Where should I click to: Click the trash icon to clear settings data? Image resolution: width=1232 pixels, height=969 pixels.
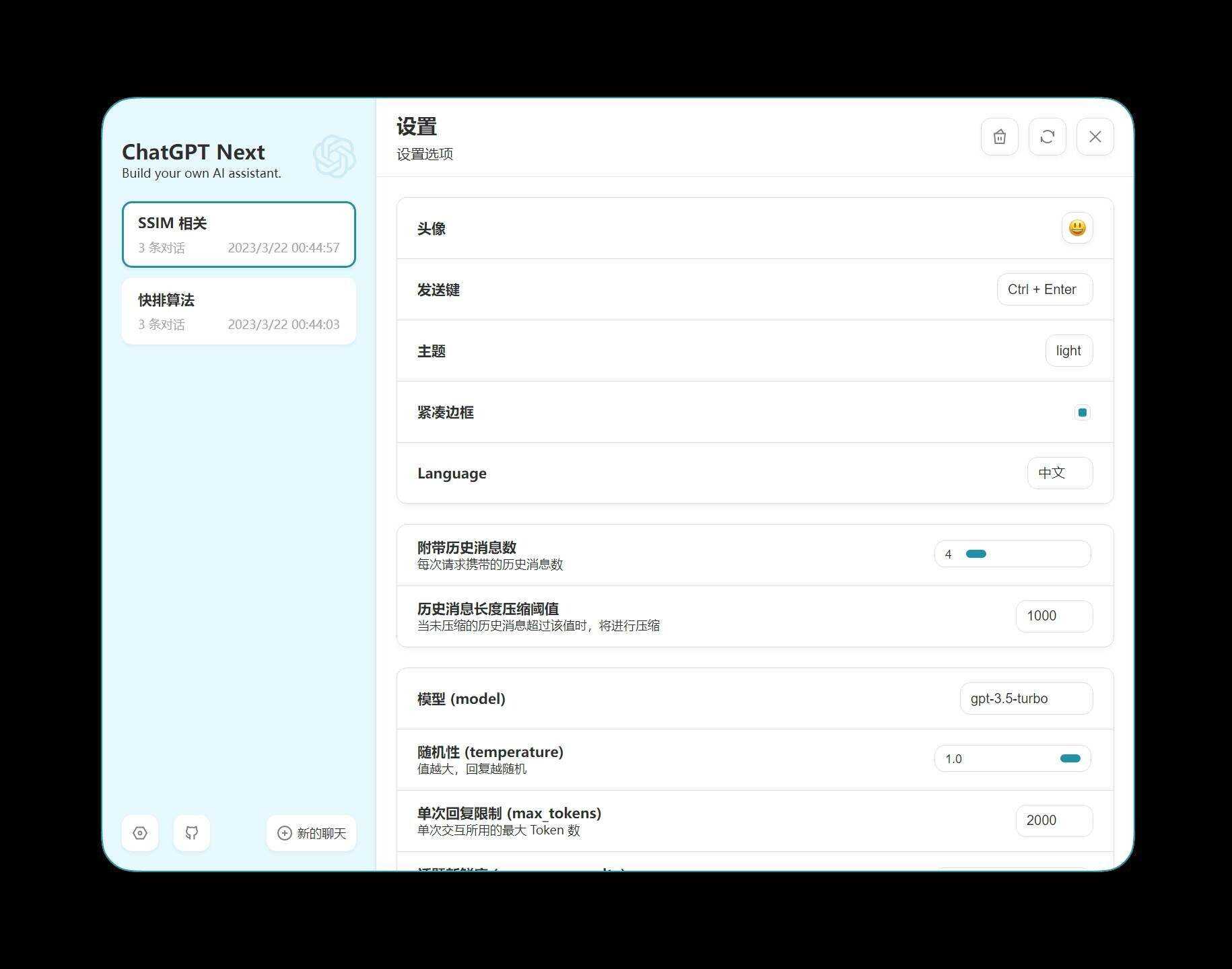coord(999,137)
